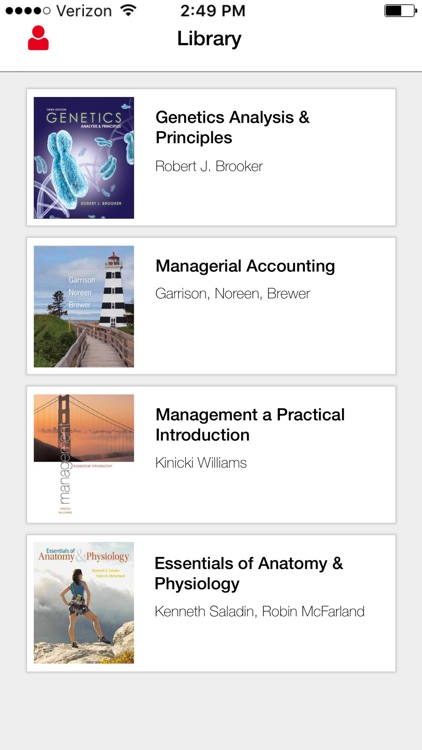Select the Managerial Accounting title
422x750 pixels.
[245, 266]
